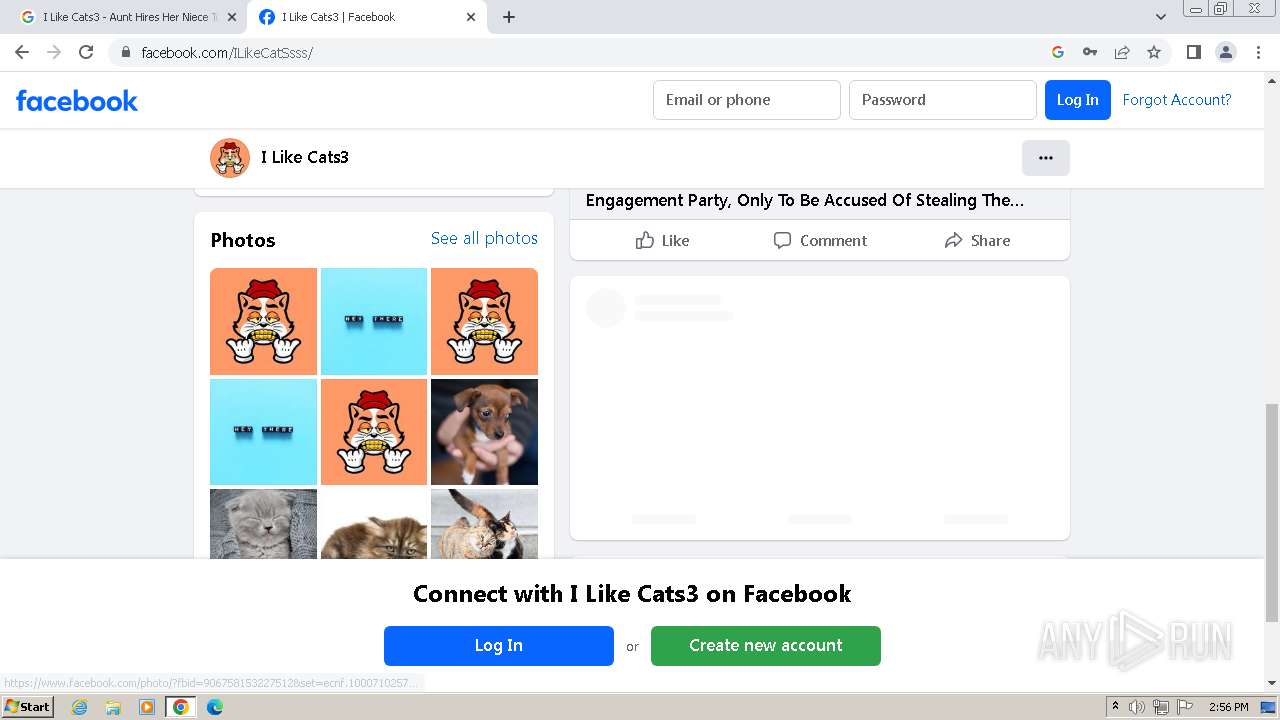This screenshot has width=1280, height=720.
Task: Open the top-right angry cat photo
Action: pos(484,321)
